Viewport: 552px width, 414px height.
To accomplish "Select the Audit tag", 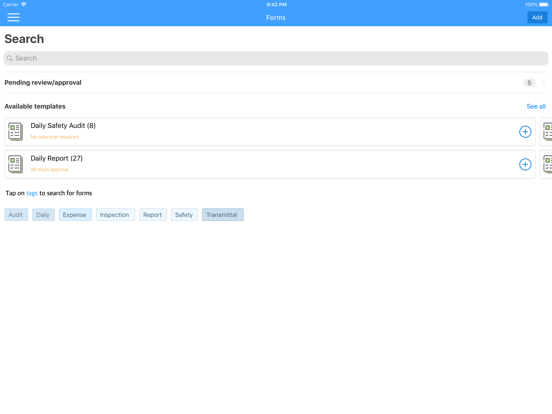I will [x=16, y=215].
